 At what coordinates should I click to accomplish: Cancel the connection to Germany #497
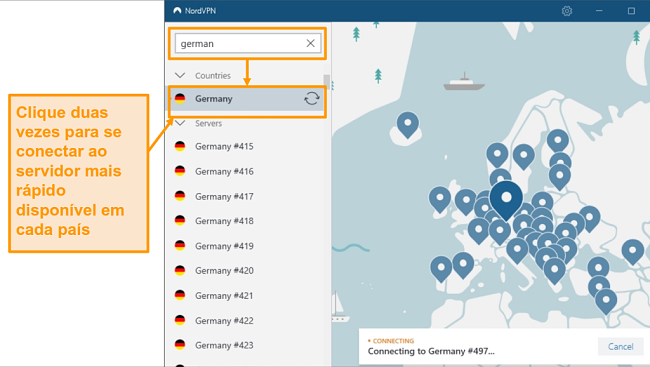point(621,347)
